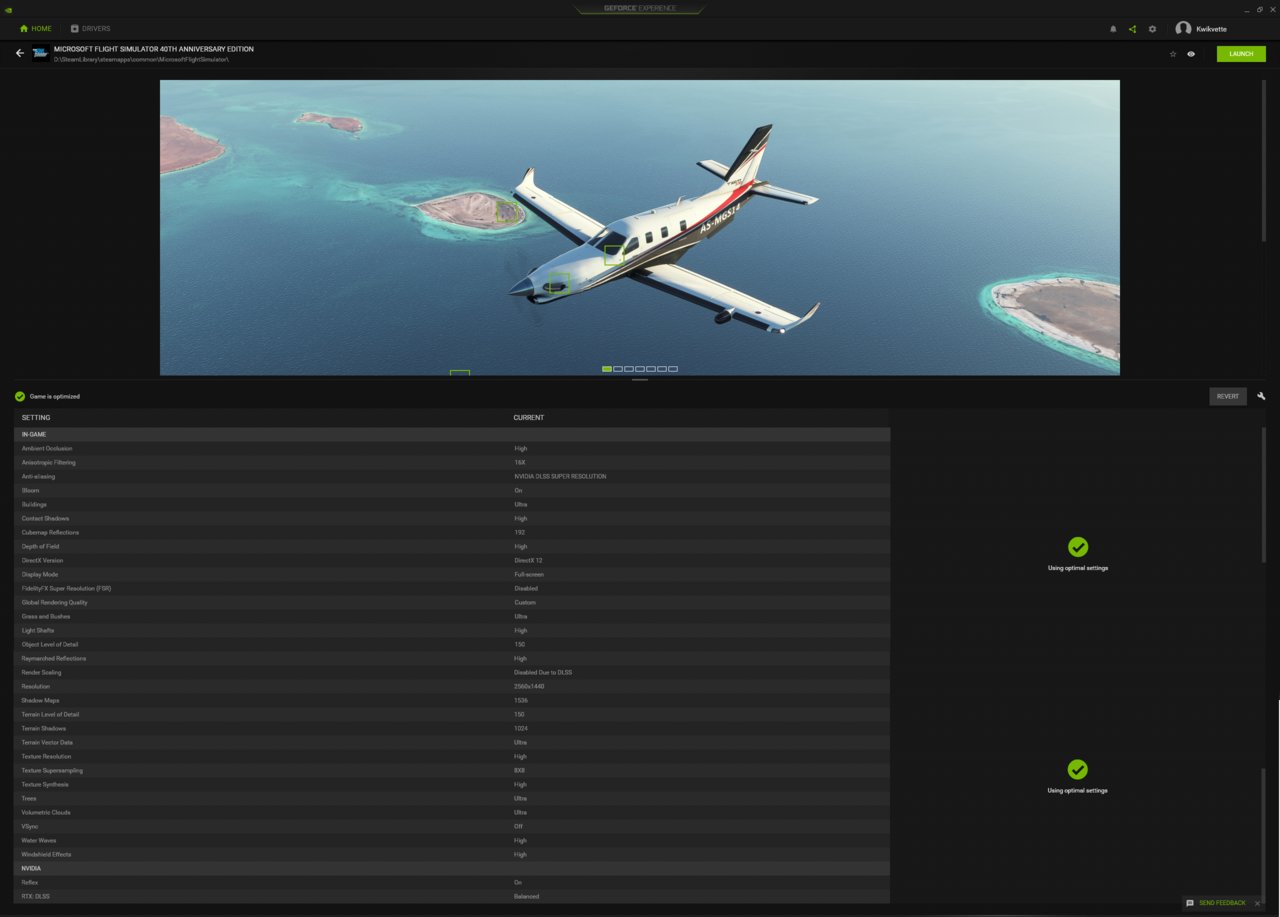Select the Anisotropic Filtering setting
The image size is (1280, 917).
452,463
